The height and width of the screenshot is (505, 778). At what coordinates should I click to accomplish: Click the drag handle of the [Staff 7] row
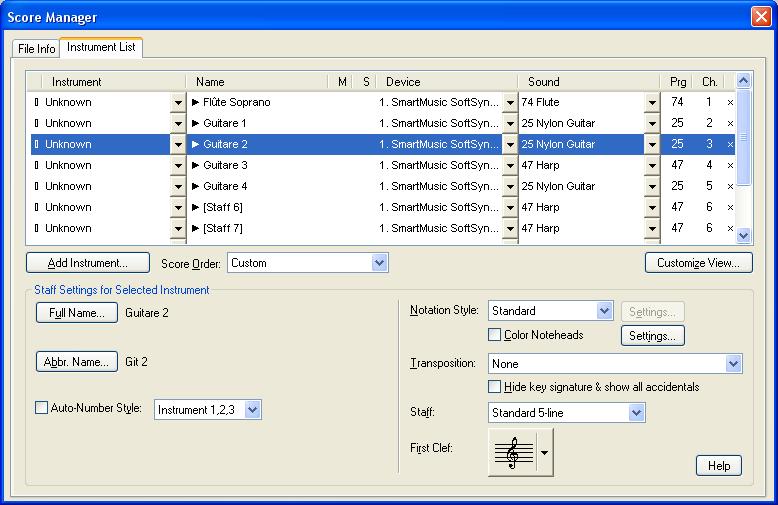click(x=36, y=228)
